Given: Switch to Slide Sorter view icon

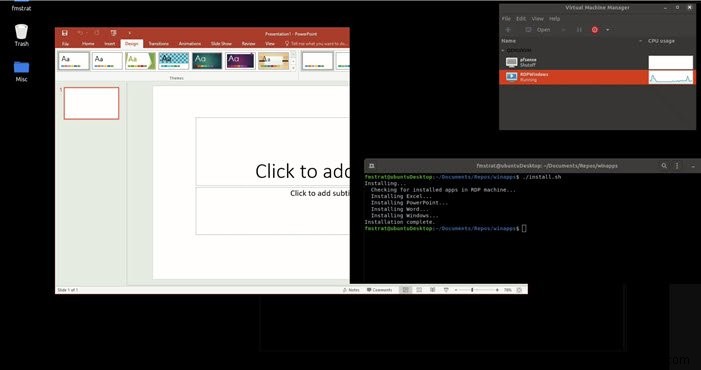Looking at the screenshot, I should click(419, 290).
